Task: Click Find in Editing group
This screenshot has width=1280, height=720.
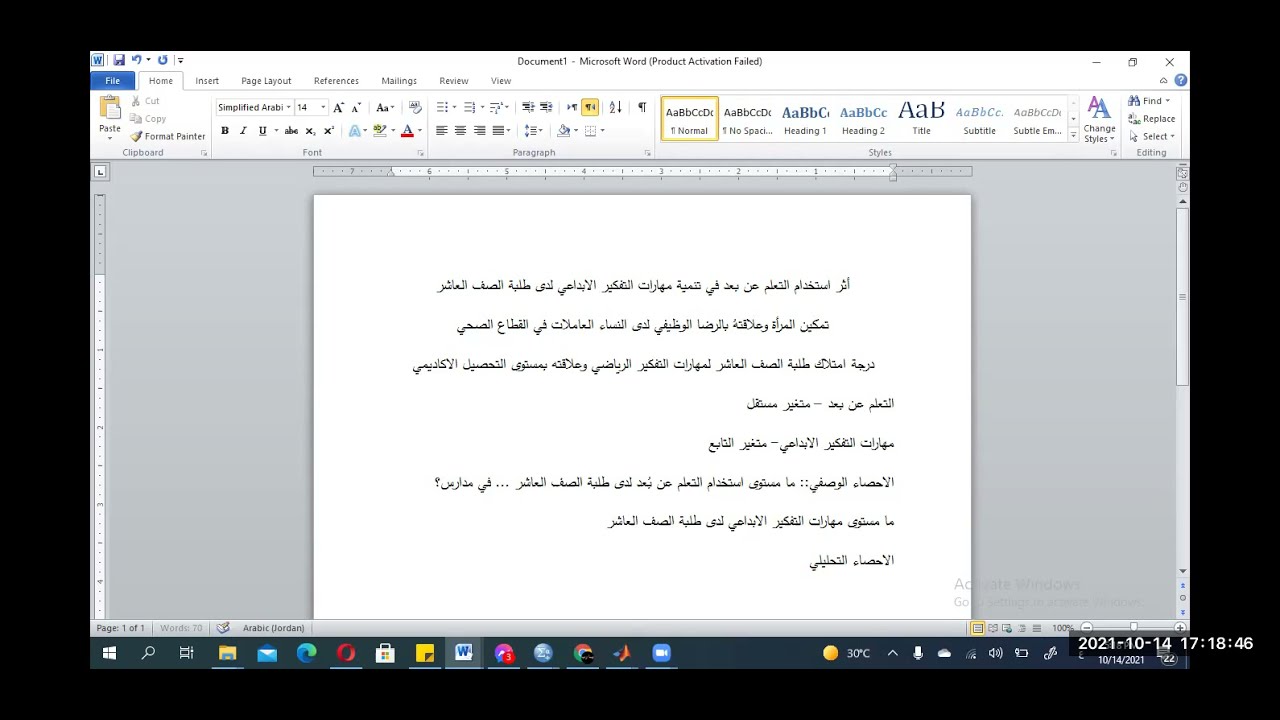Action: [x=1147, y=101]
